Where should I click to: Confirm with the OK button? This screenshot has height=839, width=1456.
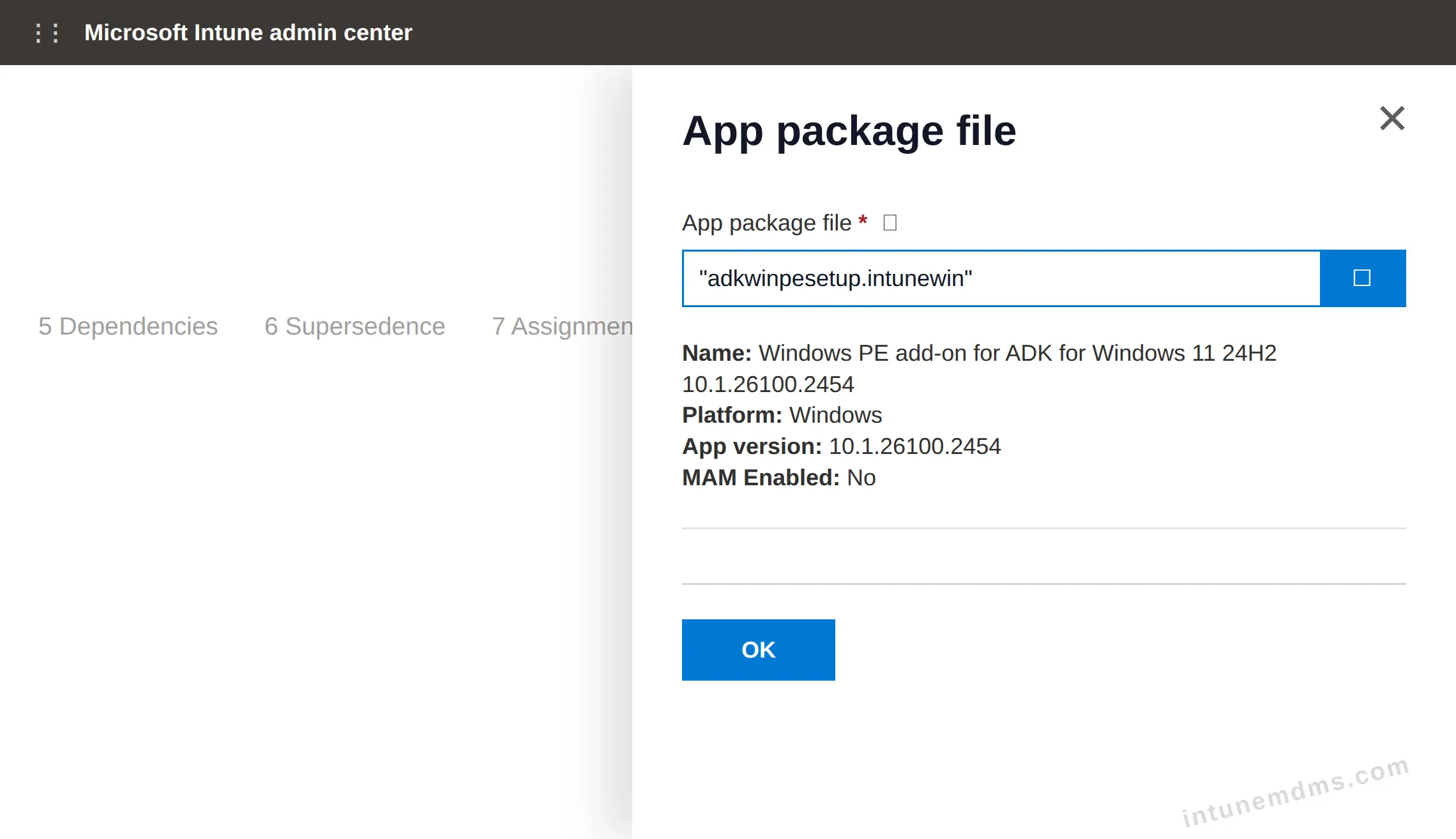pyautogui.click(x=758, y=649)
